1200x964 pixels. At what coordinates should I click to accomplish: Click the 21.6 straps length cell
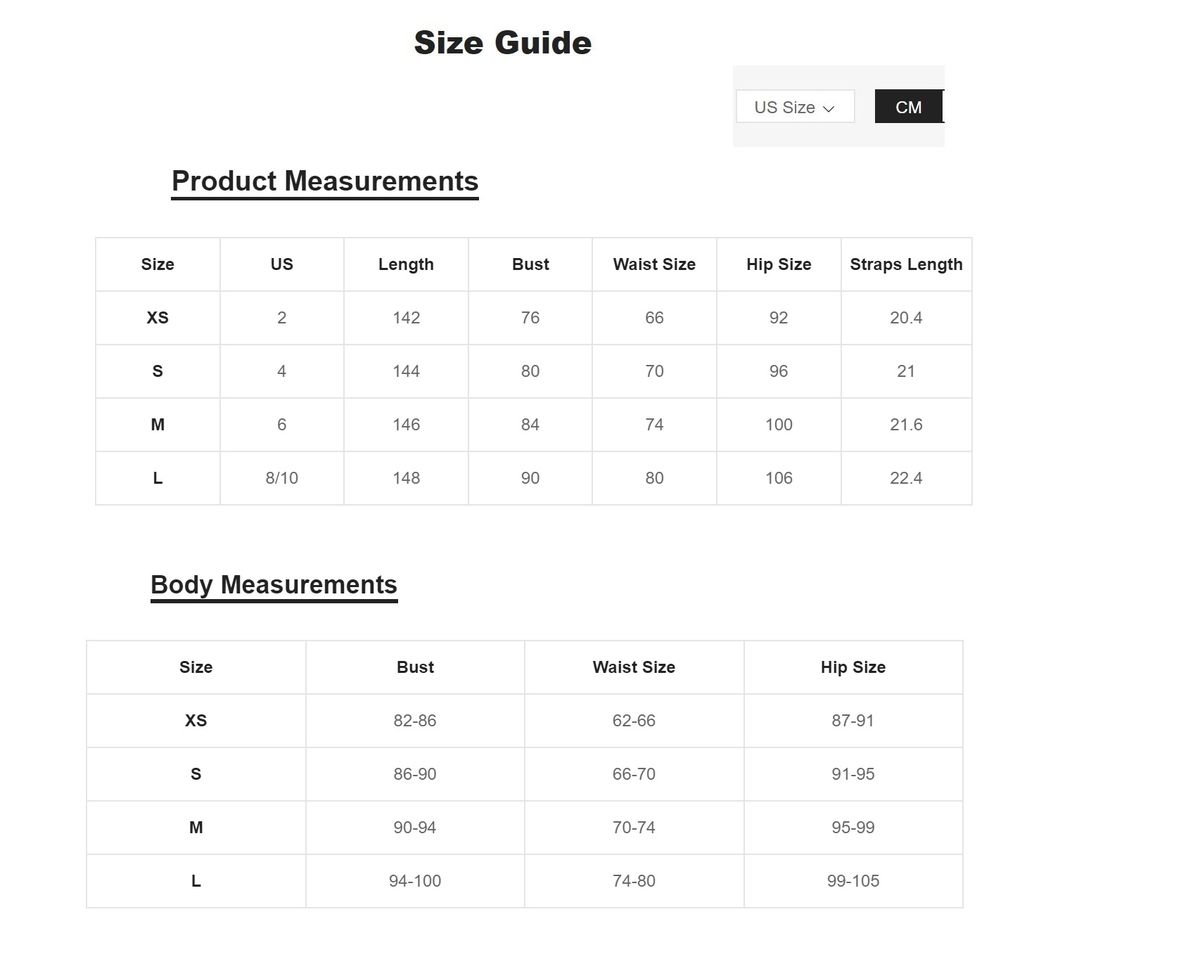coord(906,425)
